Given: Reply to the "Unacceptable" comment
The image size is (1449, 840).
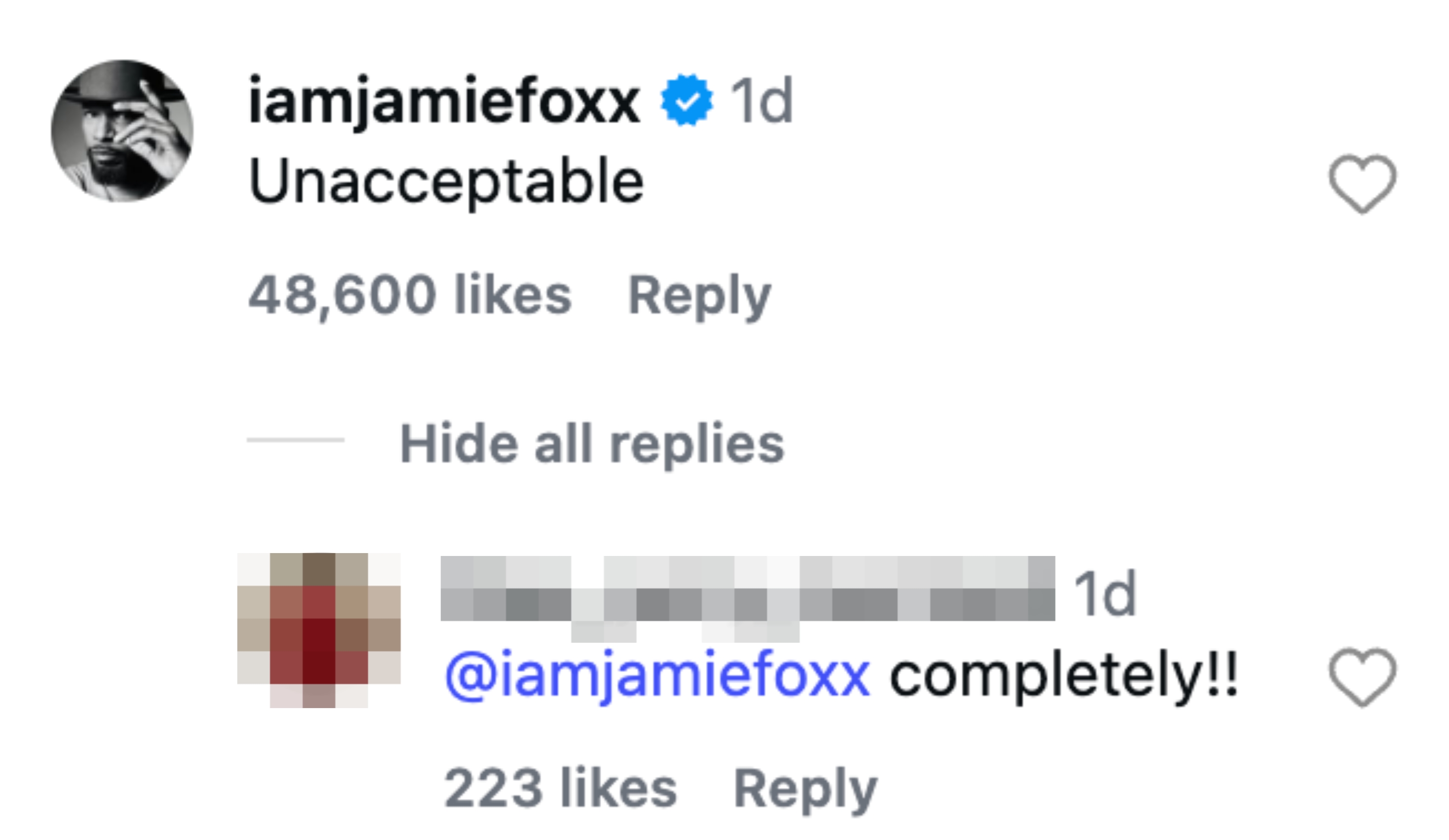Looking at the screenshot, I should click(699, 296).
